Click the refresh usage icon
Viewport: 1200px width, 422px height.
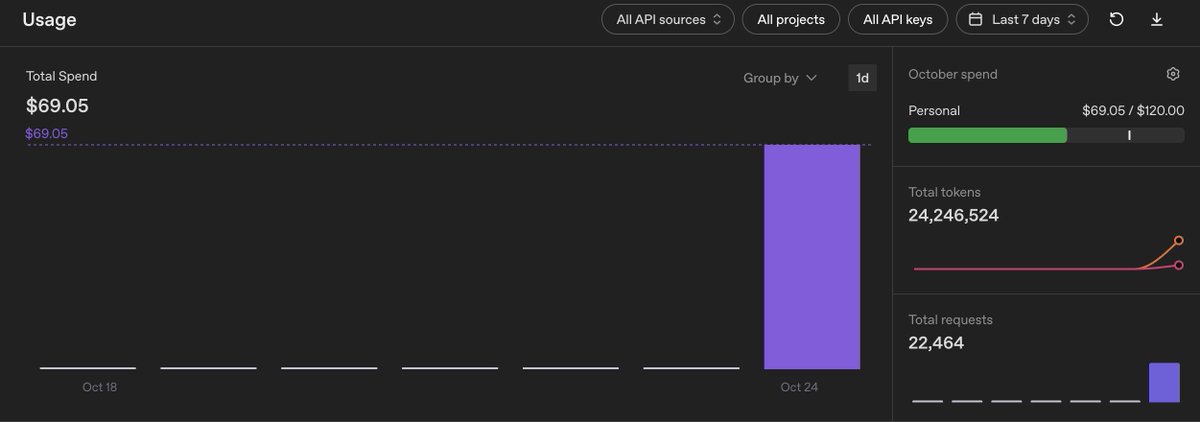click(x=1117, y=19)
